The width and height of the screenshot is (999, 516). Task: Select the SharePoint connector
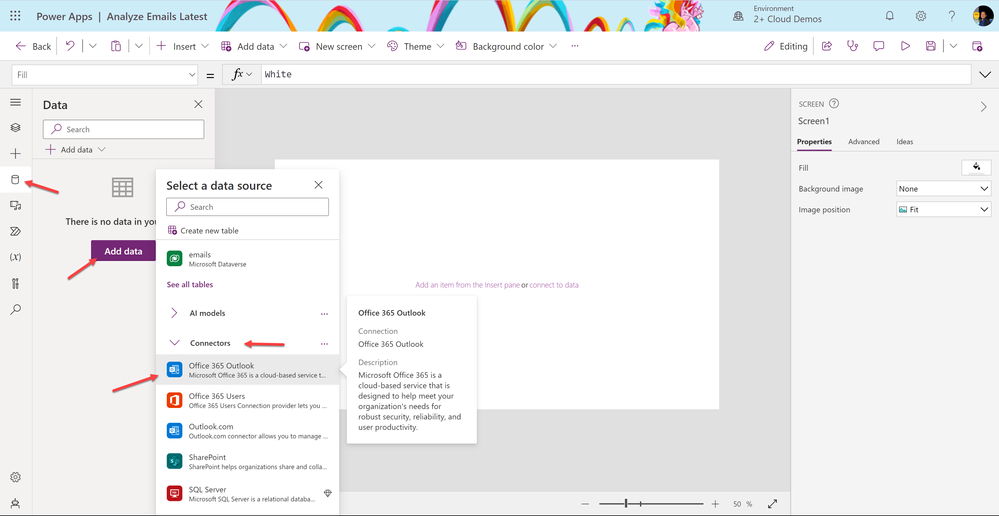(x=247, y=461)
